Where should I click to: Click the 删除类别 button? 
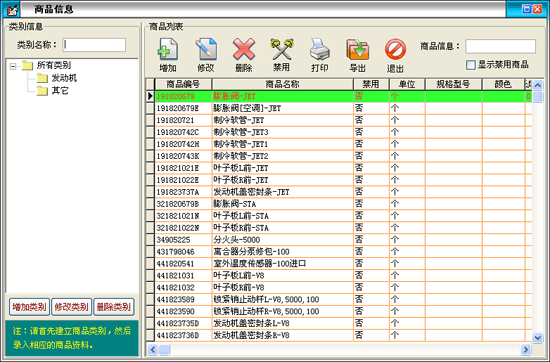click(x=114, y=307)
